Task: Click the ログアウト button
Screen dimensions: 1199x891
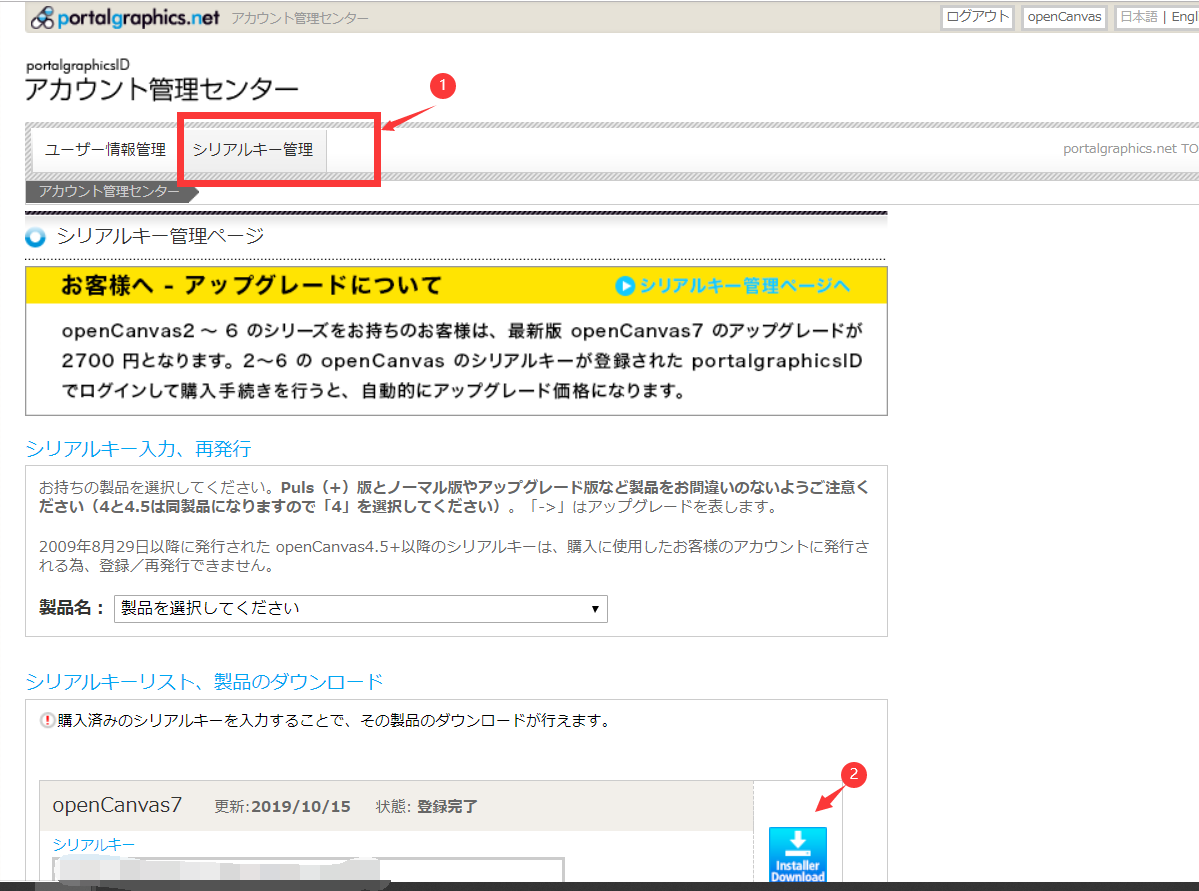Action: pos(977,17)
